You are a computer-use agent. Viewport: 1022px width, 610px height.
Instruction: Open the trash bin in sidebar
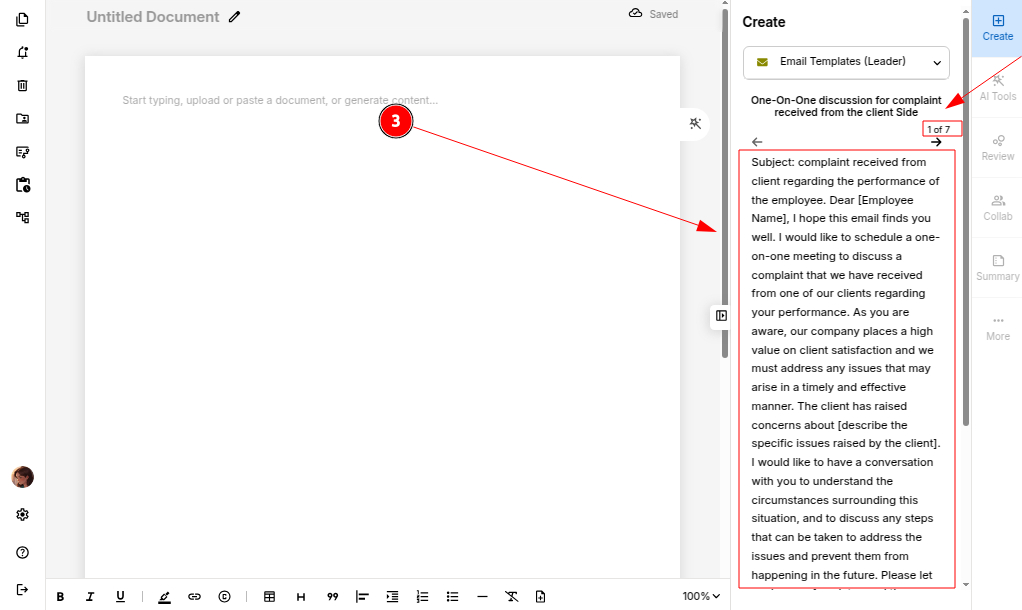22,86
